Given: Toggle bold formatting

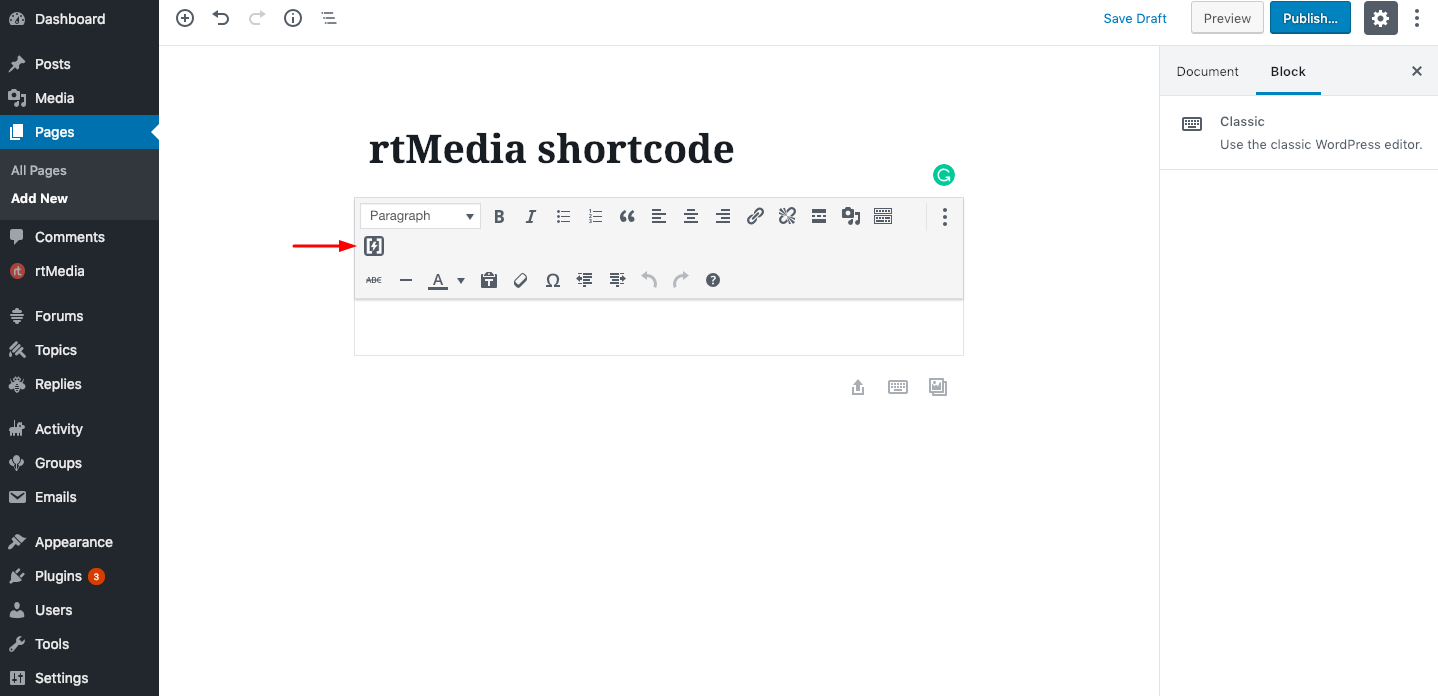Looking at the screenshot, I should point(499,216).
